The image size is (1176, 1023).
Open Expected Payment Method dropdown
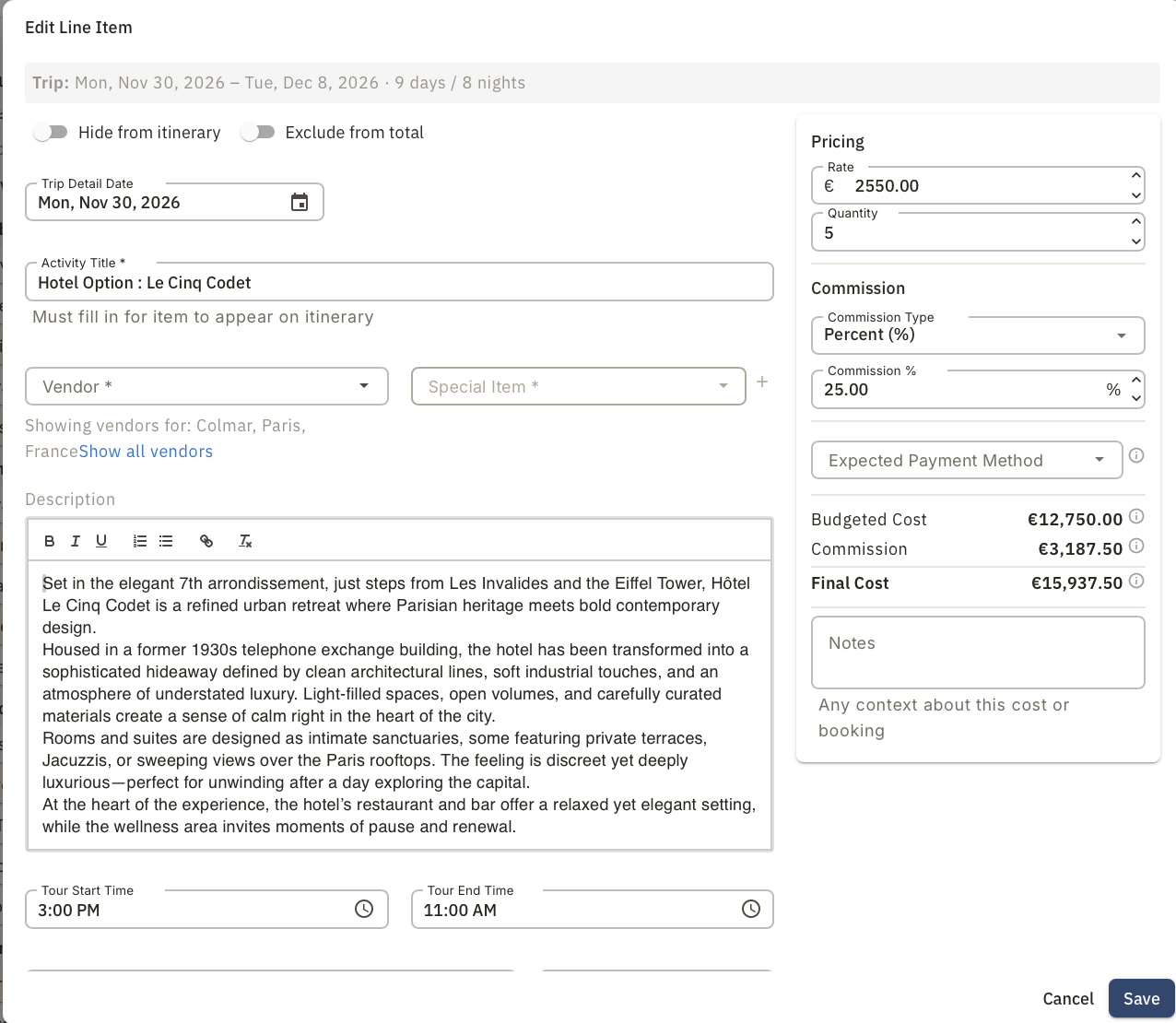click(967, 460)
